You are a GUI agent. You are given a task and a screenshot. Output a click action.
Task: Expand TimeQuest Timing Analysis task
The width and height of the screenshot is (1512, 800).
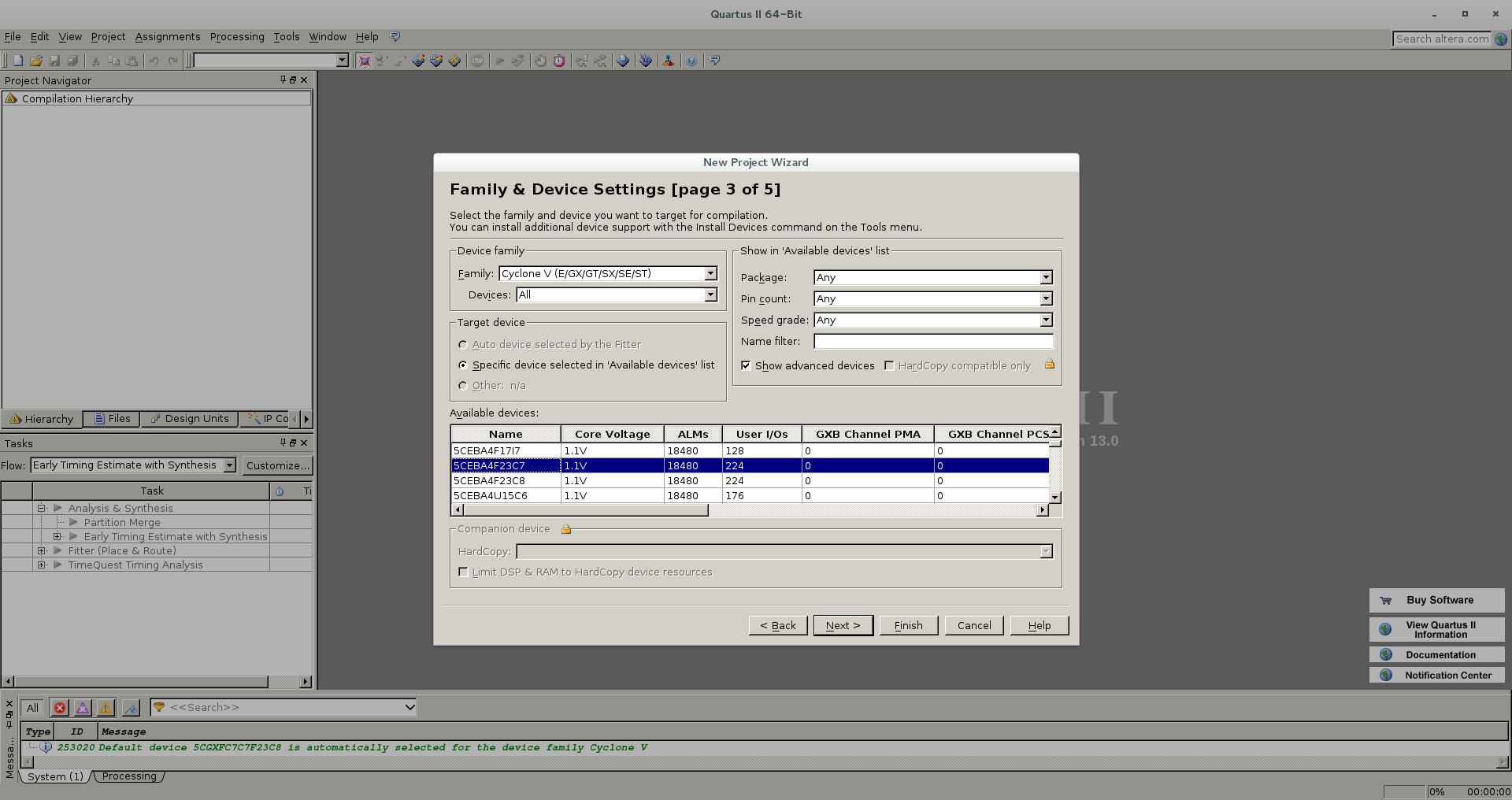tap(42, 565)
